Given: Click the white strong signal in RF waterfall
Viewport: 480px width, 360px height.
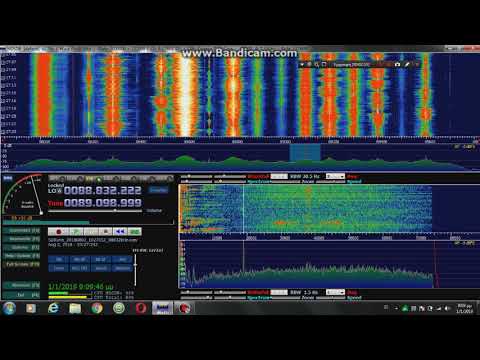Looking at the screenshot, I should (185, 95).
